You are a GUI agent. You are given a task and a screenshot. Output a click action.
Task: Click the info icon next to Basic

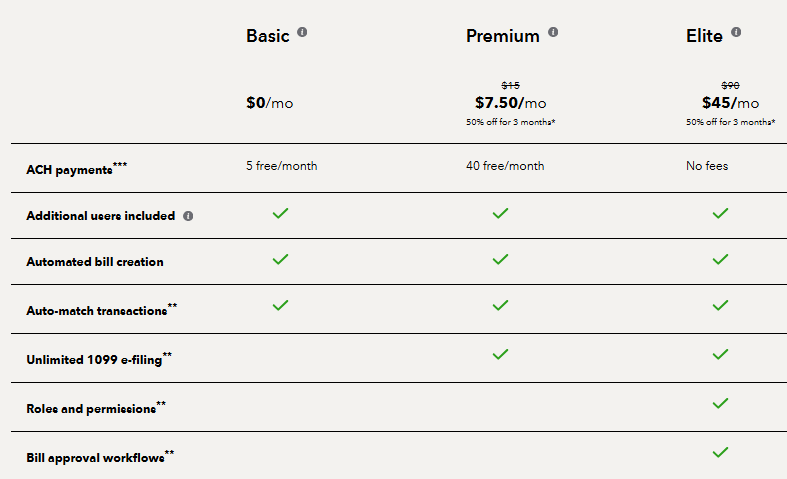pyautogui.click(x=302, y=32)
